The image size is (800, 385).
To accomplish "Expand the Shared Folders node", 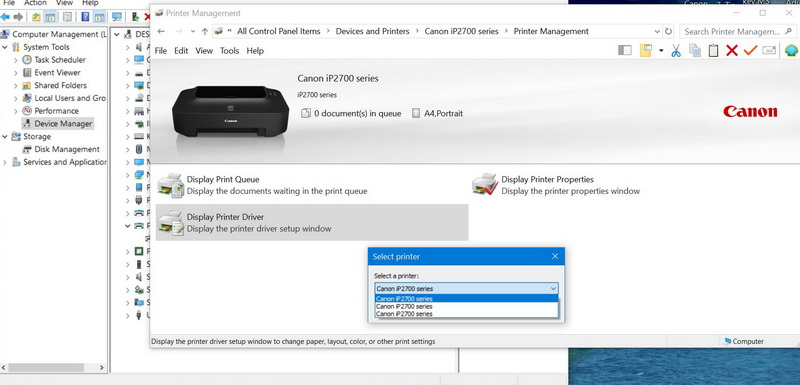I will [15, 85].
